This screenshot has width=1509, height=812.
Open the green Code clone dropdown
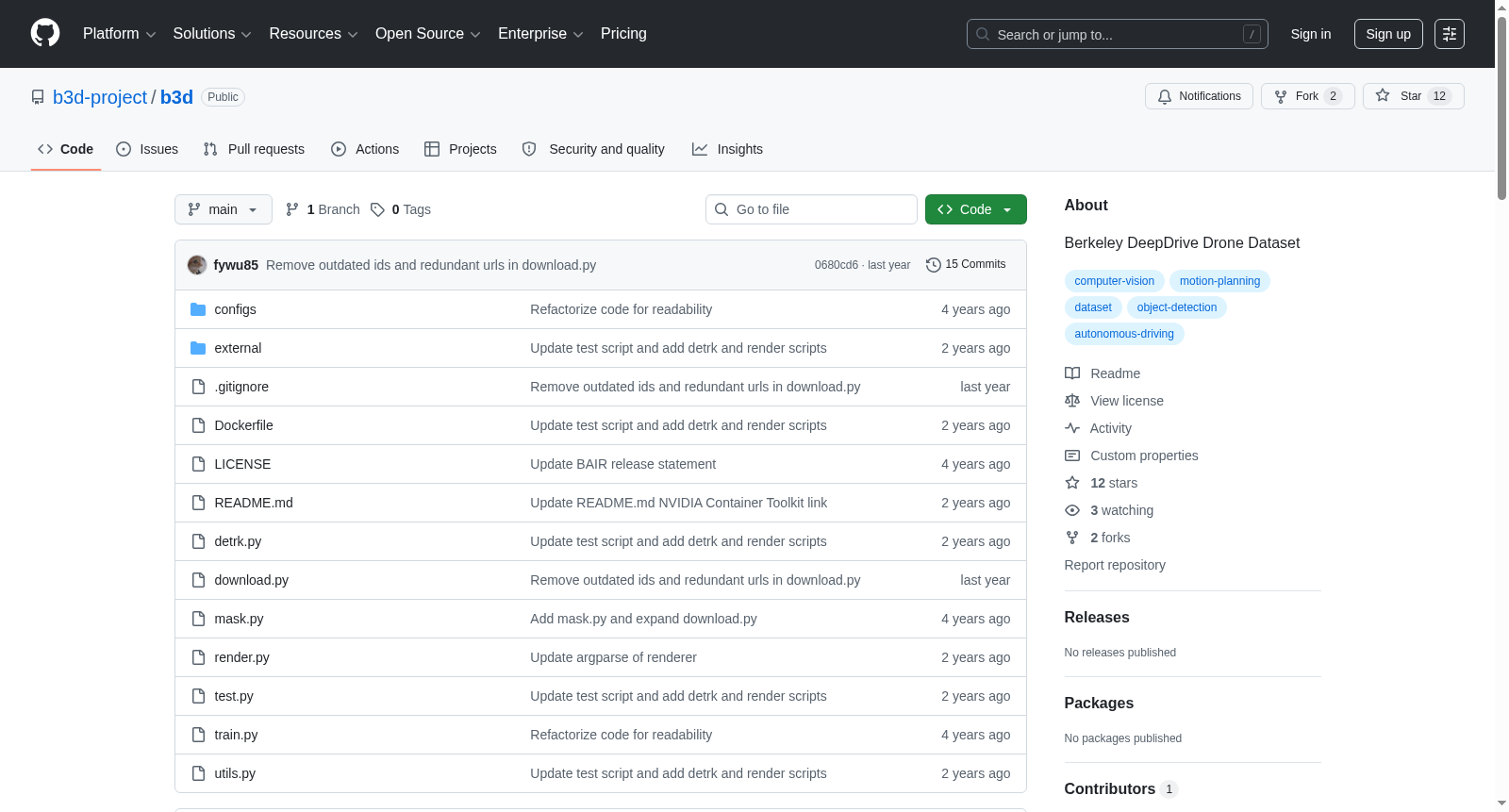(x=976, y=209)
